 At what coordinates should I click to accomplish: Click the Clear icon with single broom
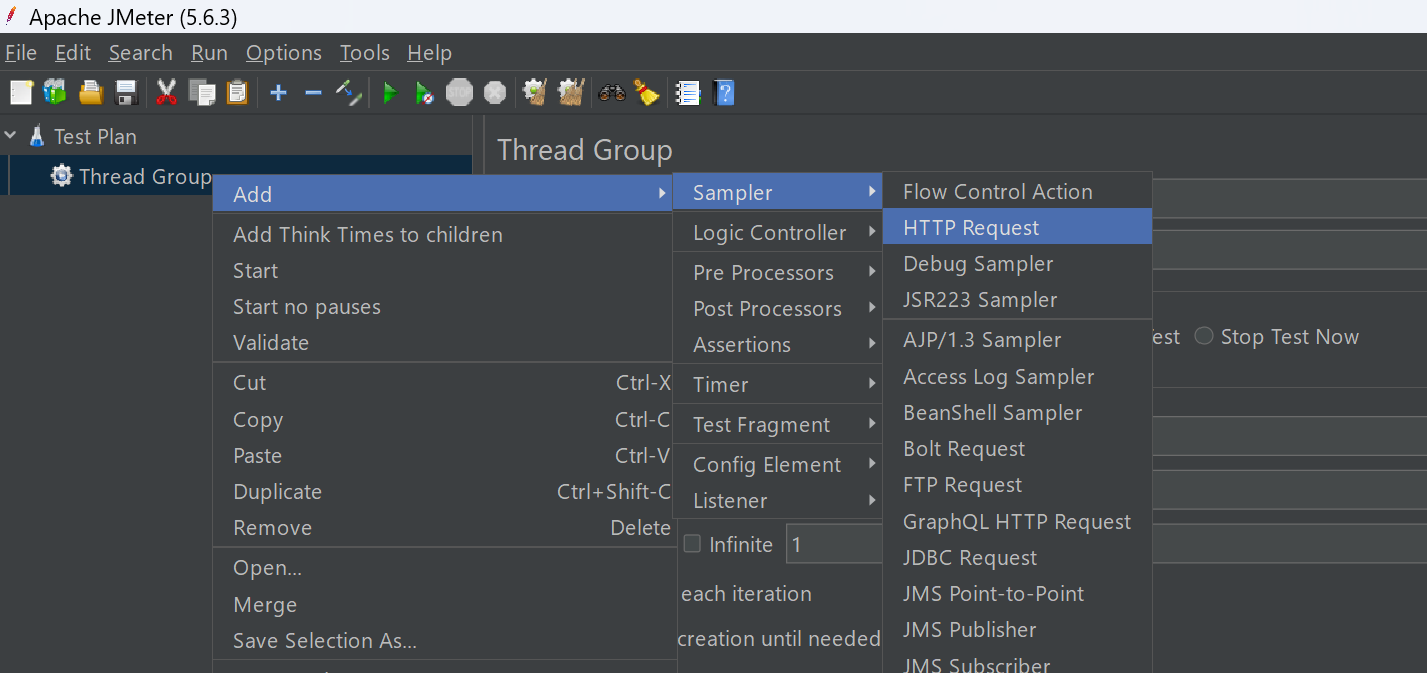[535, 93]
